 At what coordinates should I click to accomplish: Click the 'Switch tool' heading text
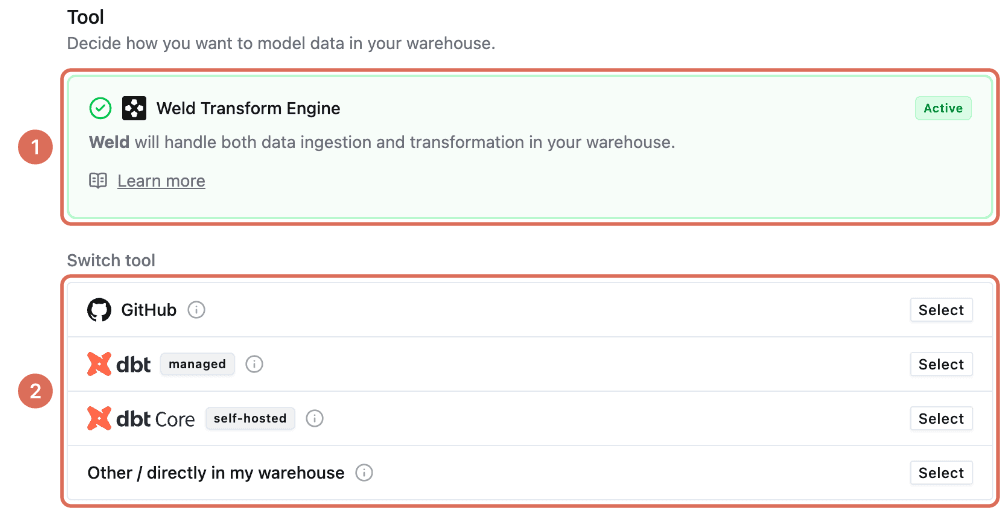click(x=111, y=260)
